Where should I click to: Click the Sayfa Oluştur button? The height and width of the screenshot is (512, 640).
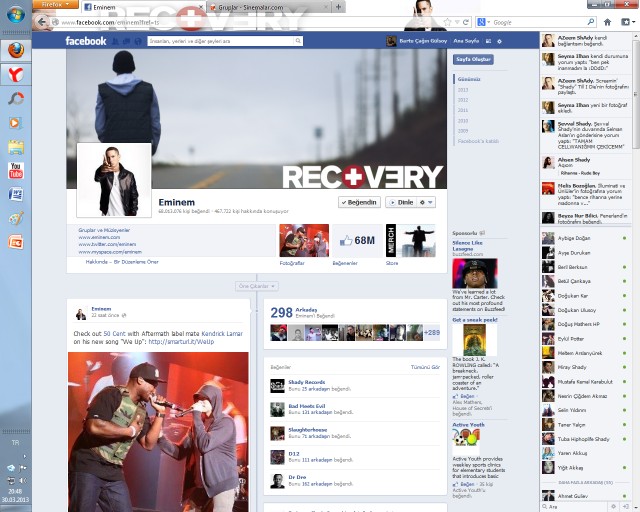point(473,59)
